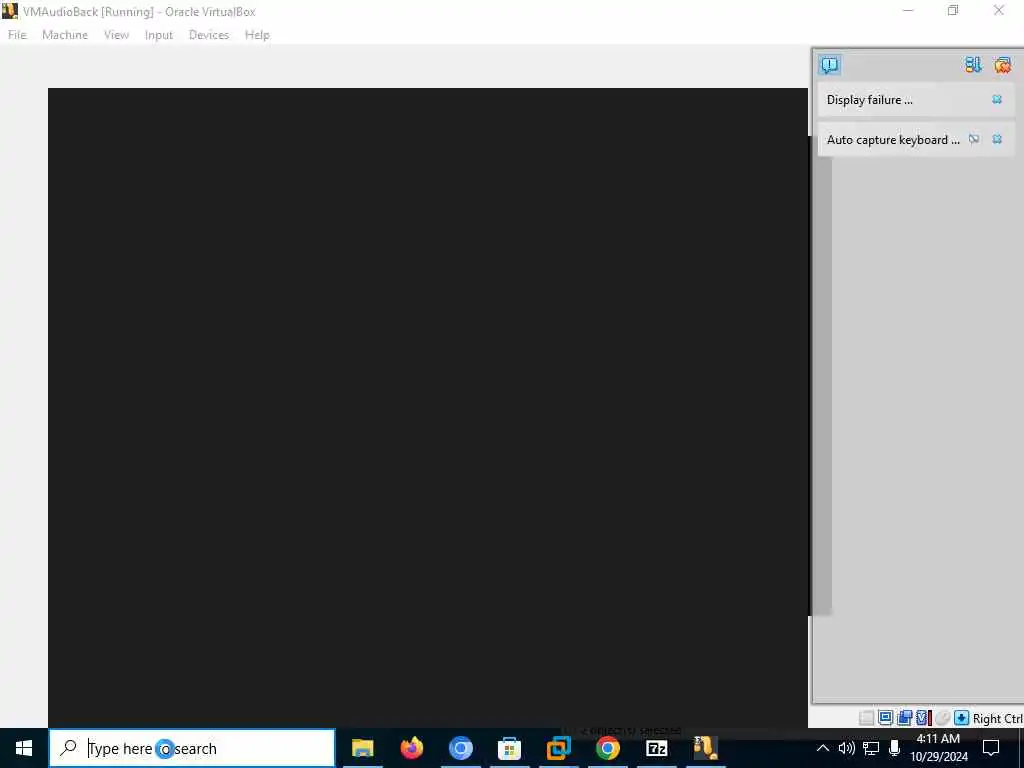This screenshot has height=768, width=1024.
Task: Click the overlapping blue windows status icon
Action: tap(904, 718)
